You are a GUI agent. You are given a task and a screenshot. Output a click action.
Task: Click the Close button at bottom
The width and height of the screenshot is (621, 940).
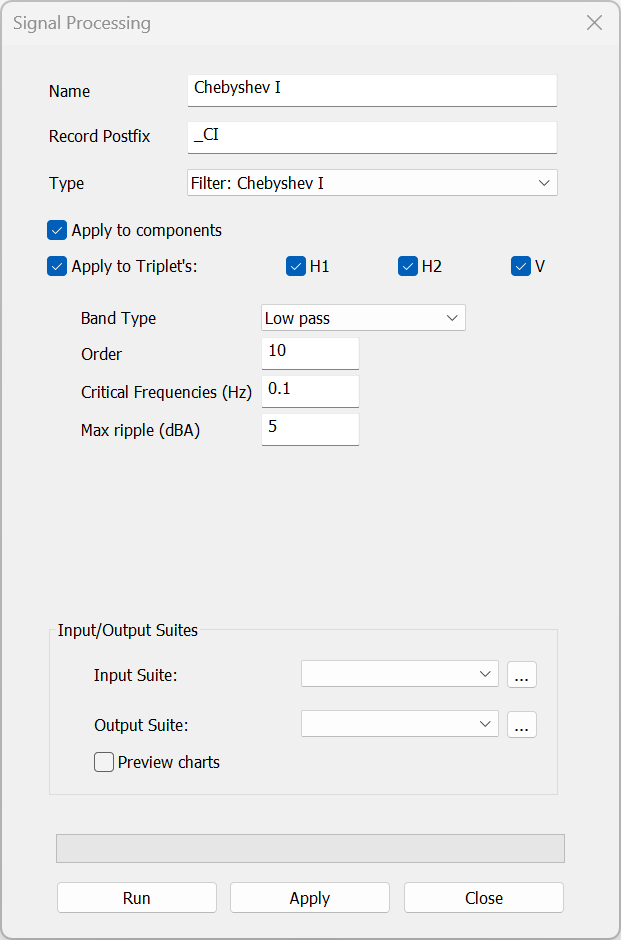484,898
